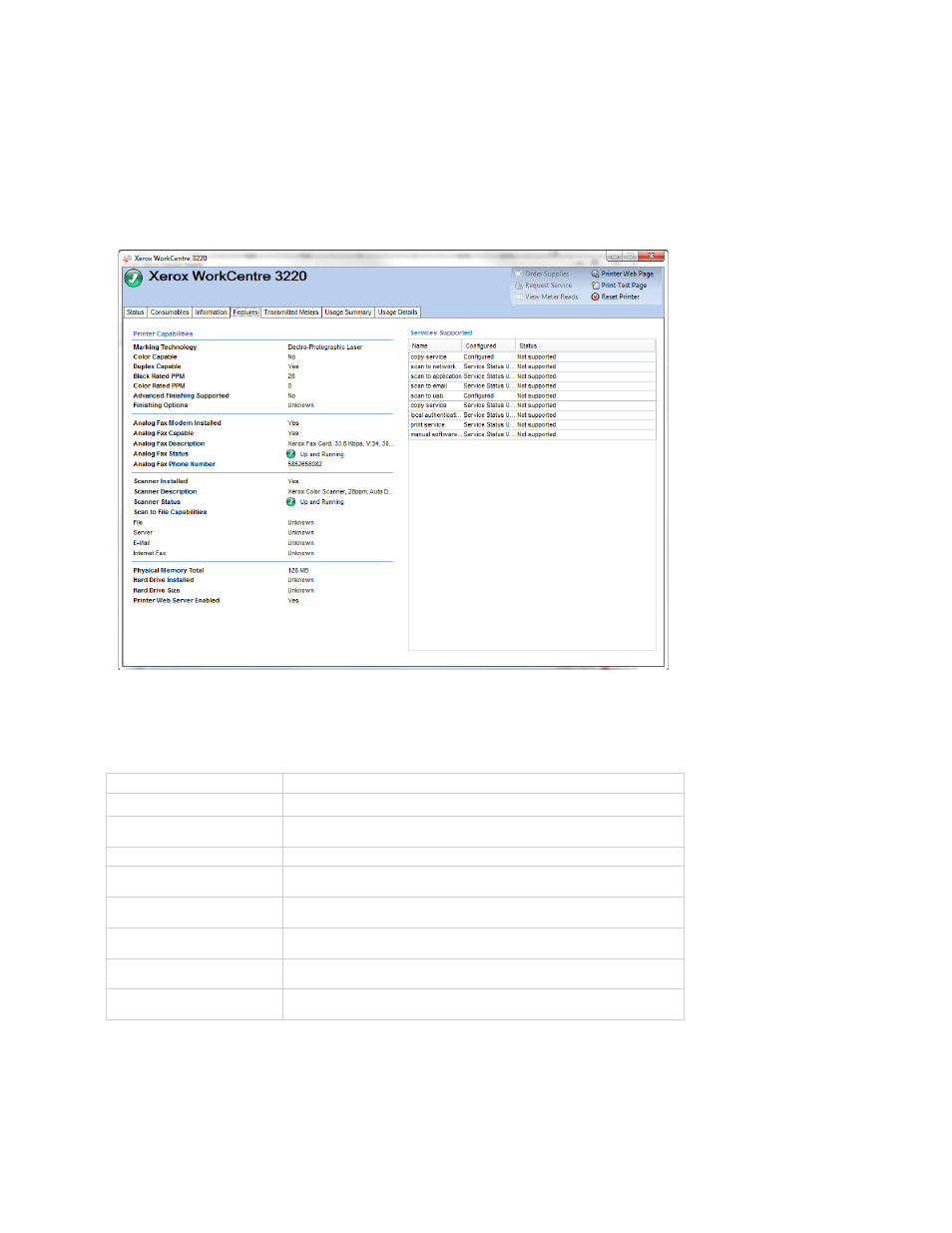
Task: Click the Electro-Photographic Laser value
Action: [x=325, y=347]
